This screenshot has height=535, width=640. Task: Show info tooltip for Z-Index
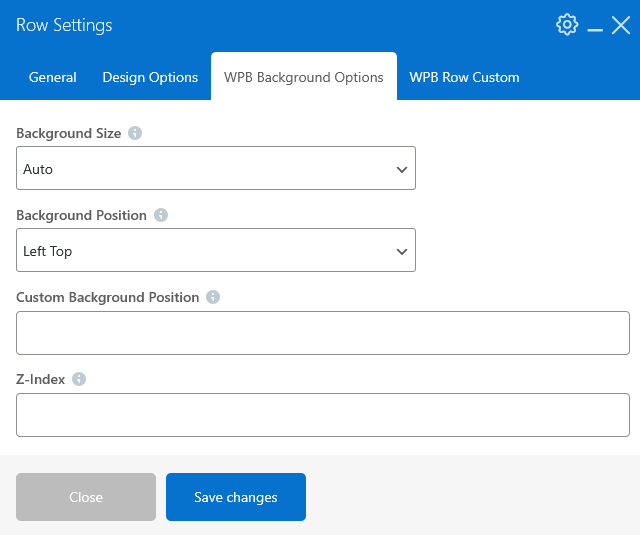[79, 379]
